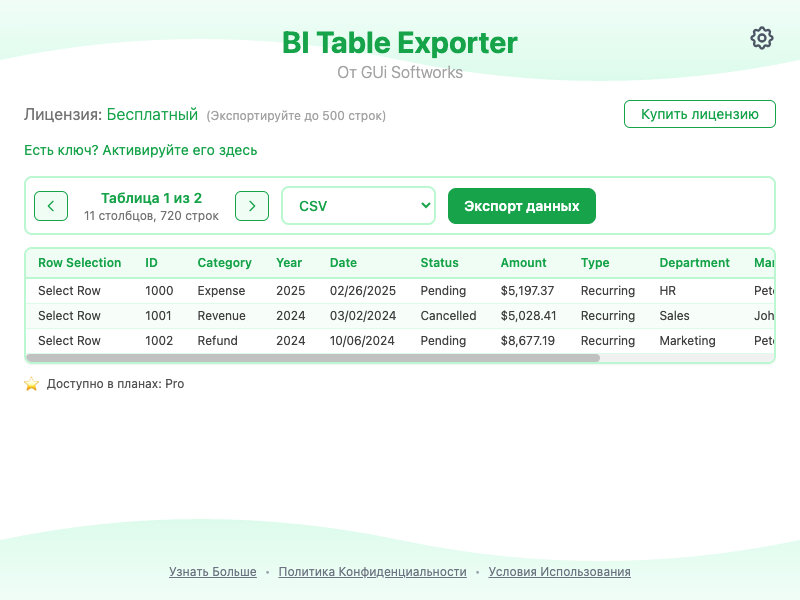The width and height of the screenshot is (800, 600).
Task: Click the Экспорт данных button
Action: [521, 206]
